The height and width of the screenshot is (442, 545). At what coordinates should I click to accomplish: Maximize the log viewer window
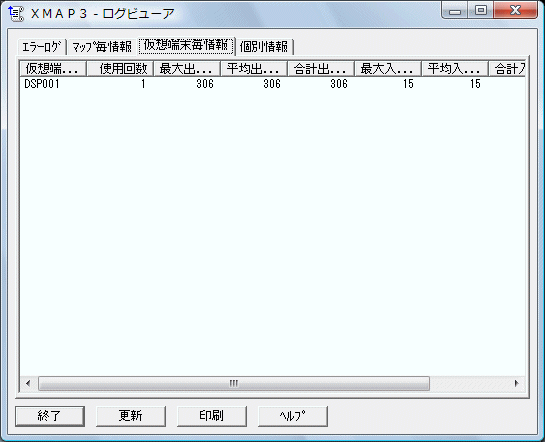pyautogui.click(x=481, y=11)
